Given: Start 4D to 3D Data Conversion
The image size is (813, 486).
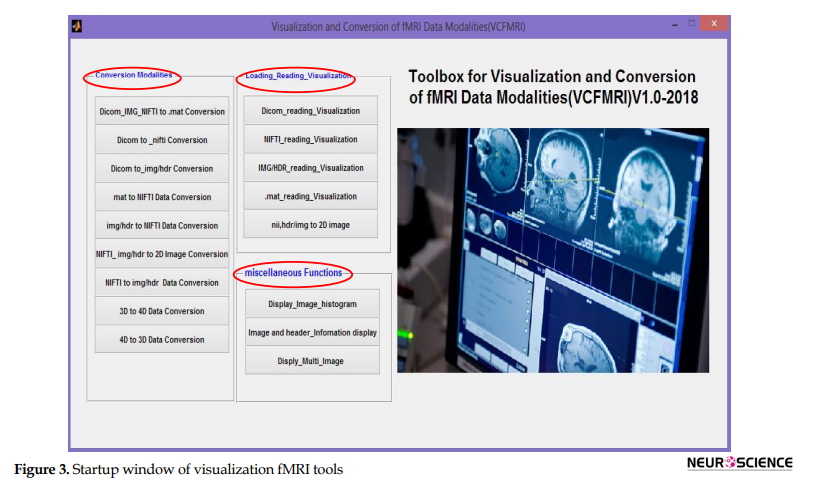Looking at the screenshot, I should point(162,339).
